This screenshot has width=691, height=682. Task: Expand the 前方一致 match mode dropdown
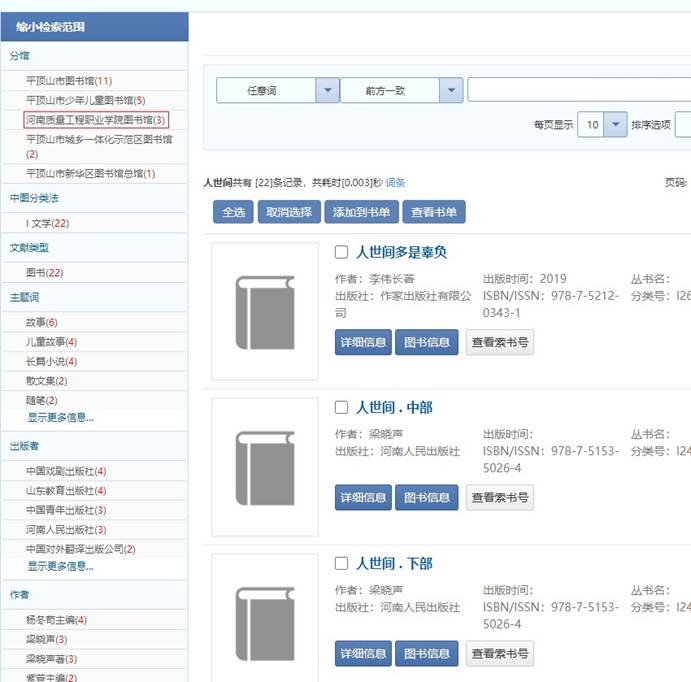451,91
